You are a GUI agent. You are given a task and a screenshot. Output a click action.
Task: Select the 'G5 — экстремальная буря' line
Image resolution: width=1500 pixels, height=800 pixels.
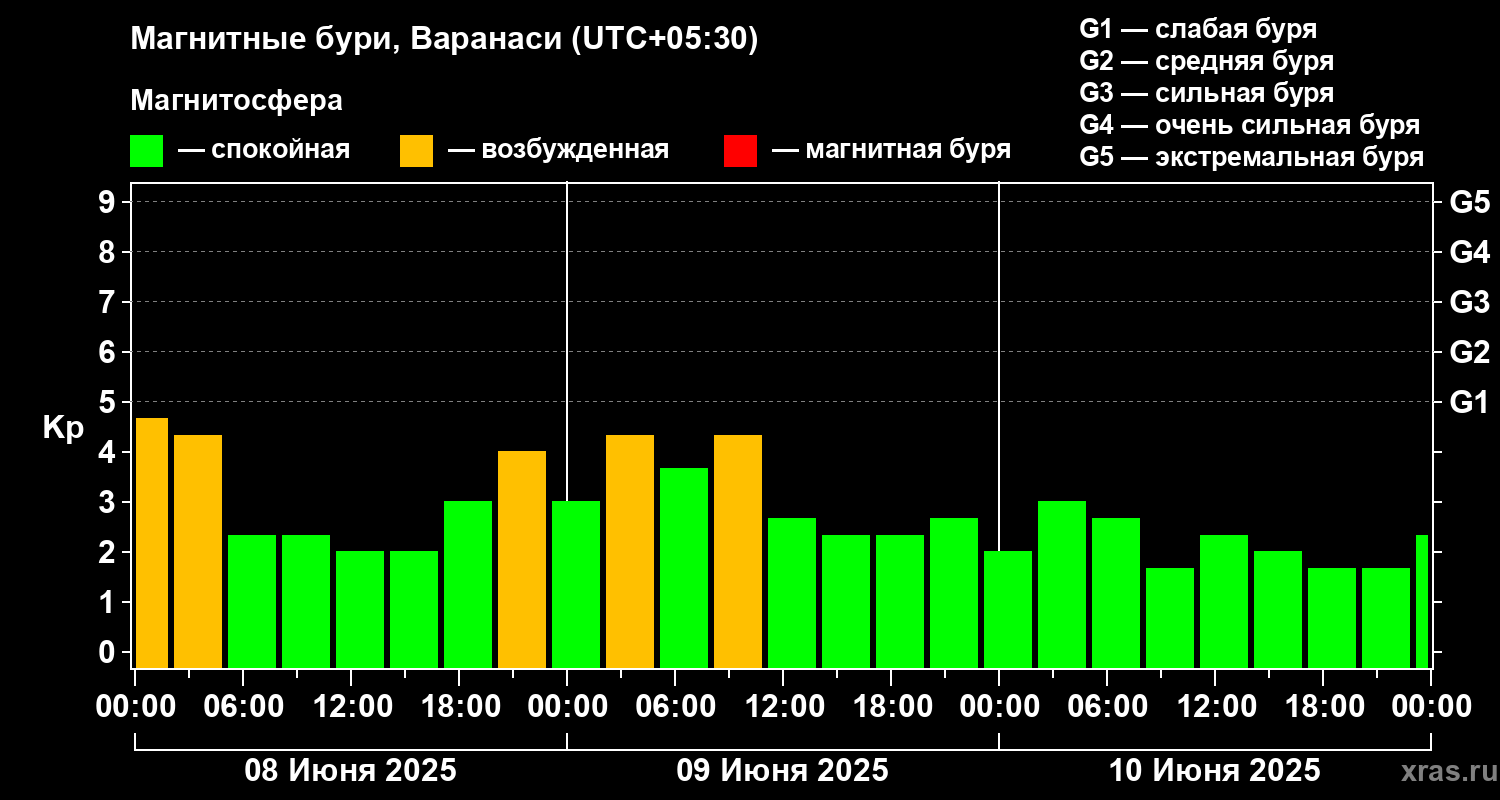[1252, 157]
